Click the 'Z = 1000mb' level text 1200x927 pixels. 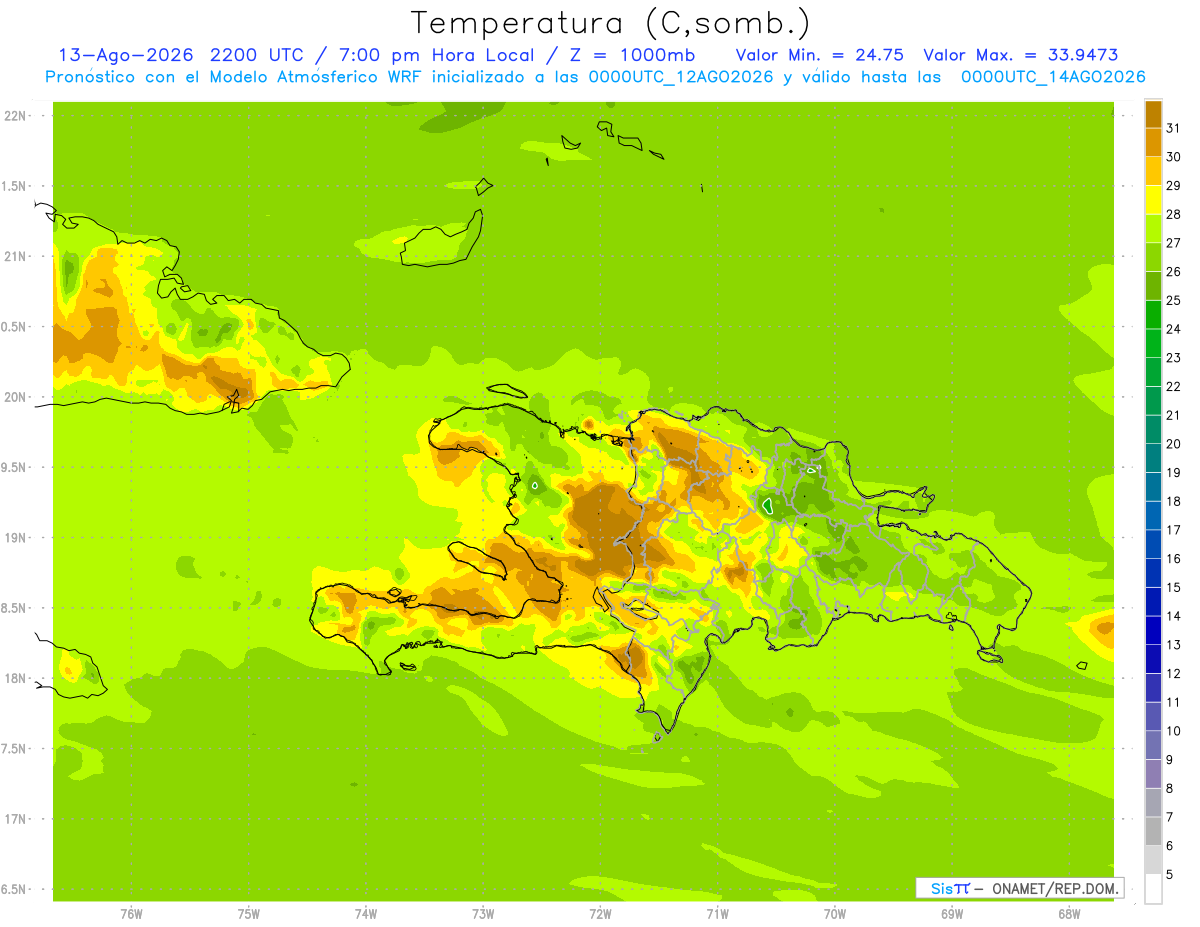633,55
